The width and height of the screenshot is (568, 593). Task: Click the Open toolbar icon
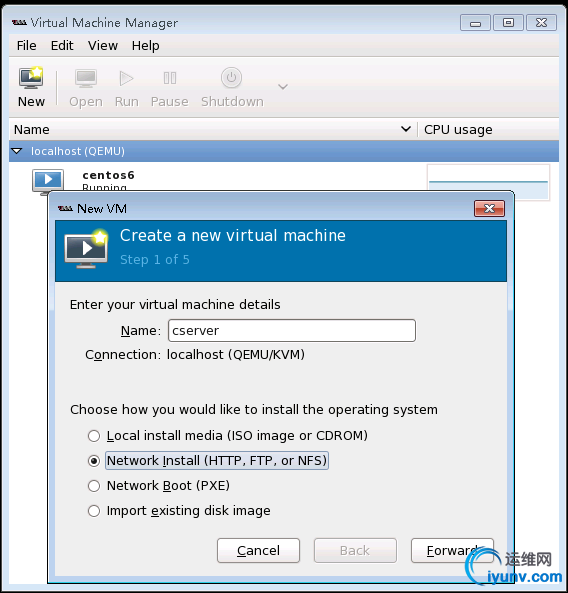pos(86,78)
